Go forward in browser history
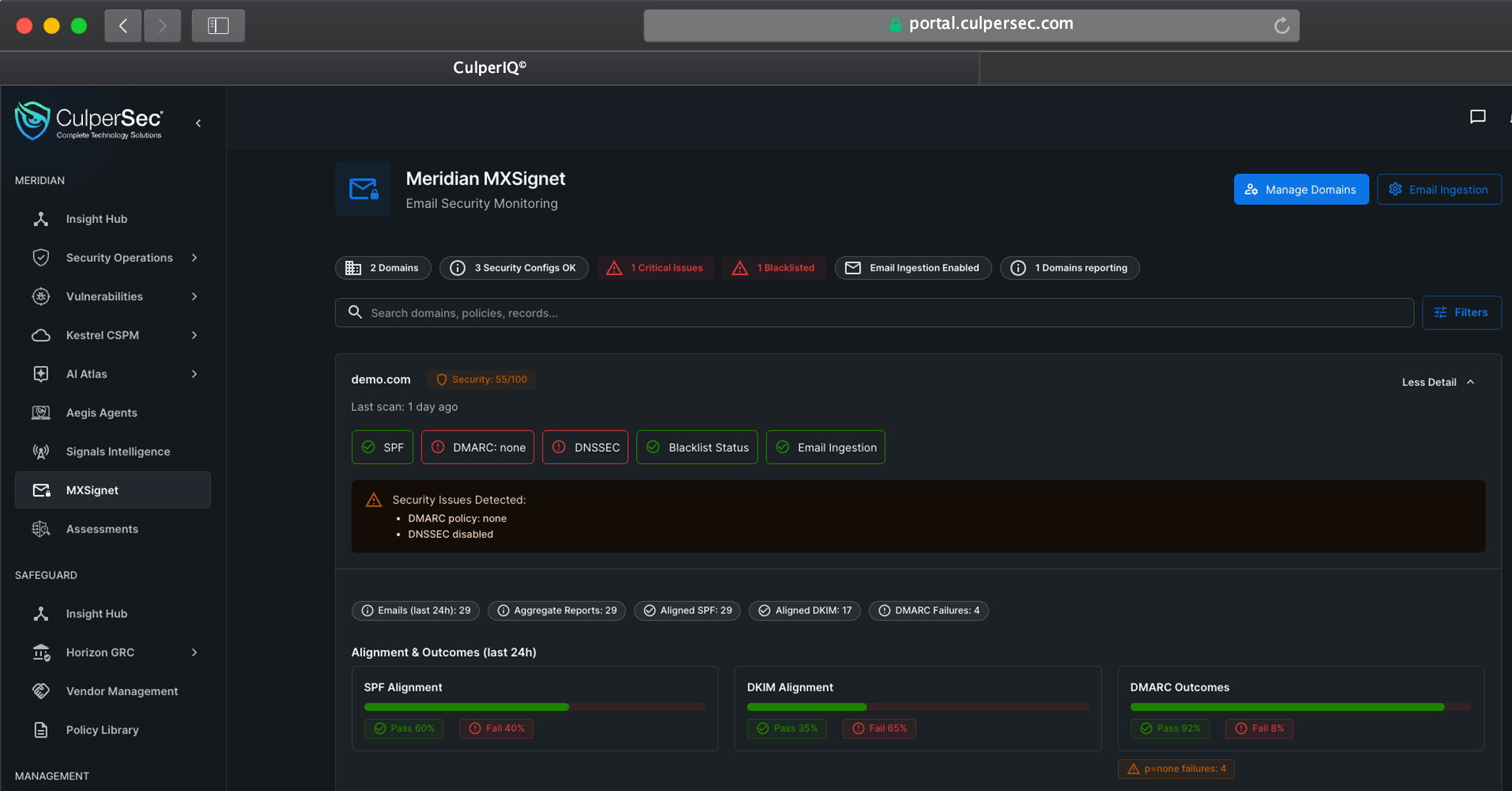Image resolution: width=1512 pixels, height=791 pixels. pos(162,25)
